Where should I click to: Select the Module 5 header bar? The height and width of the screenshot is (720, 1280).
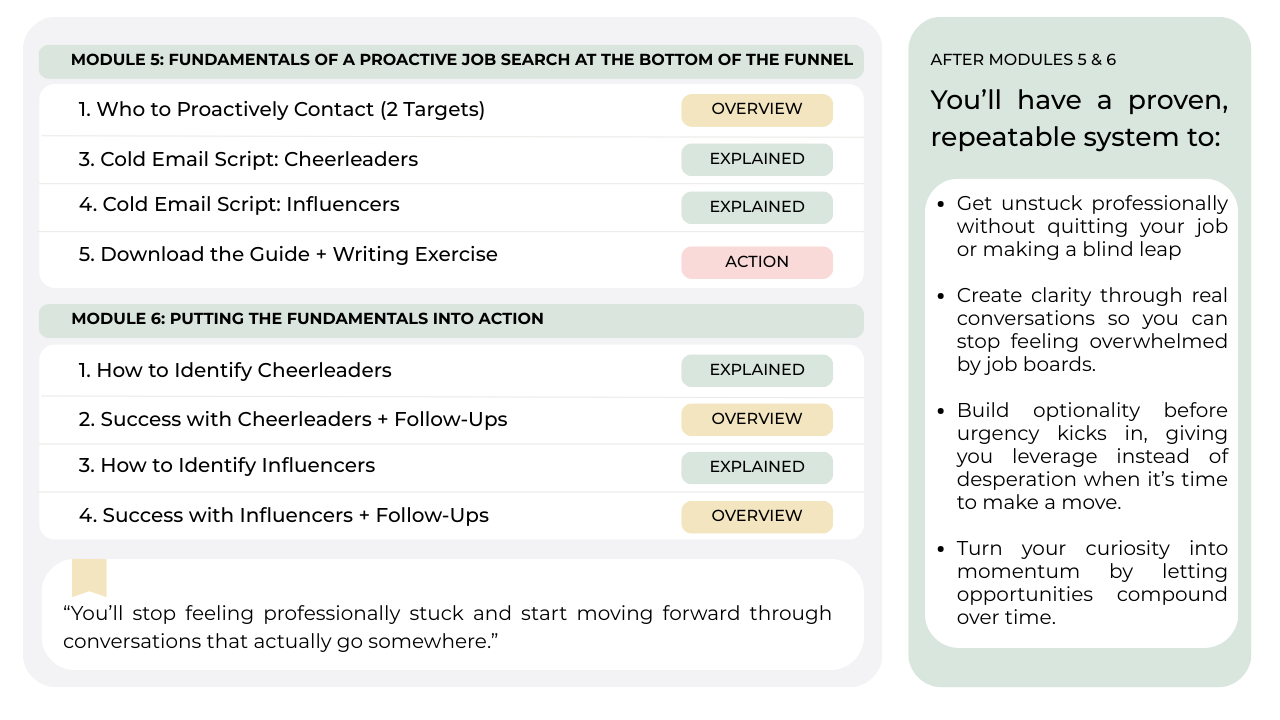[x=451, y=61]
